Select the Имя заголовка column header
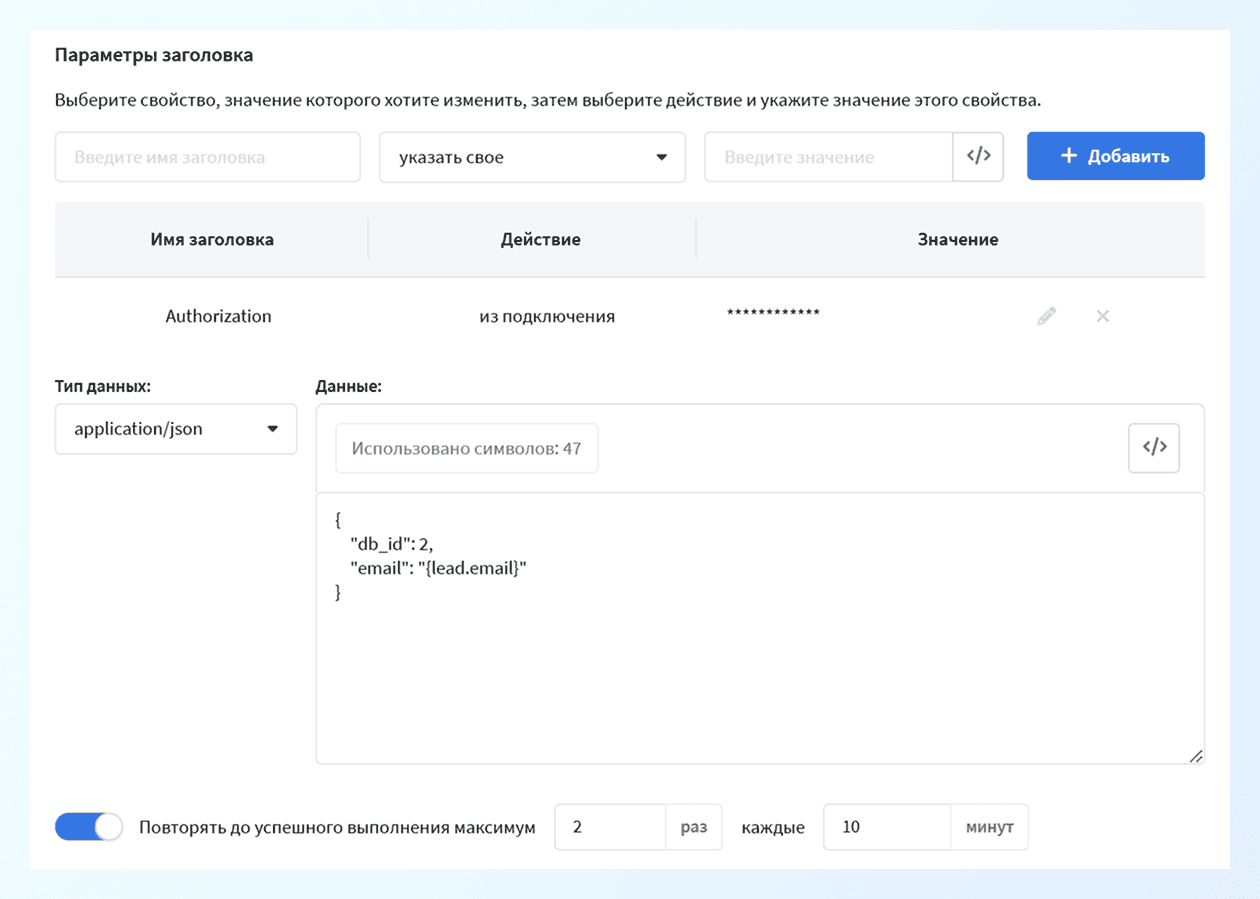Screen dimensions: 1260x899 coord(211,239)
